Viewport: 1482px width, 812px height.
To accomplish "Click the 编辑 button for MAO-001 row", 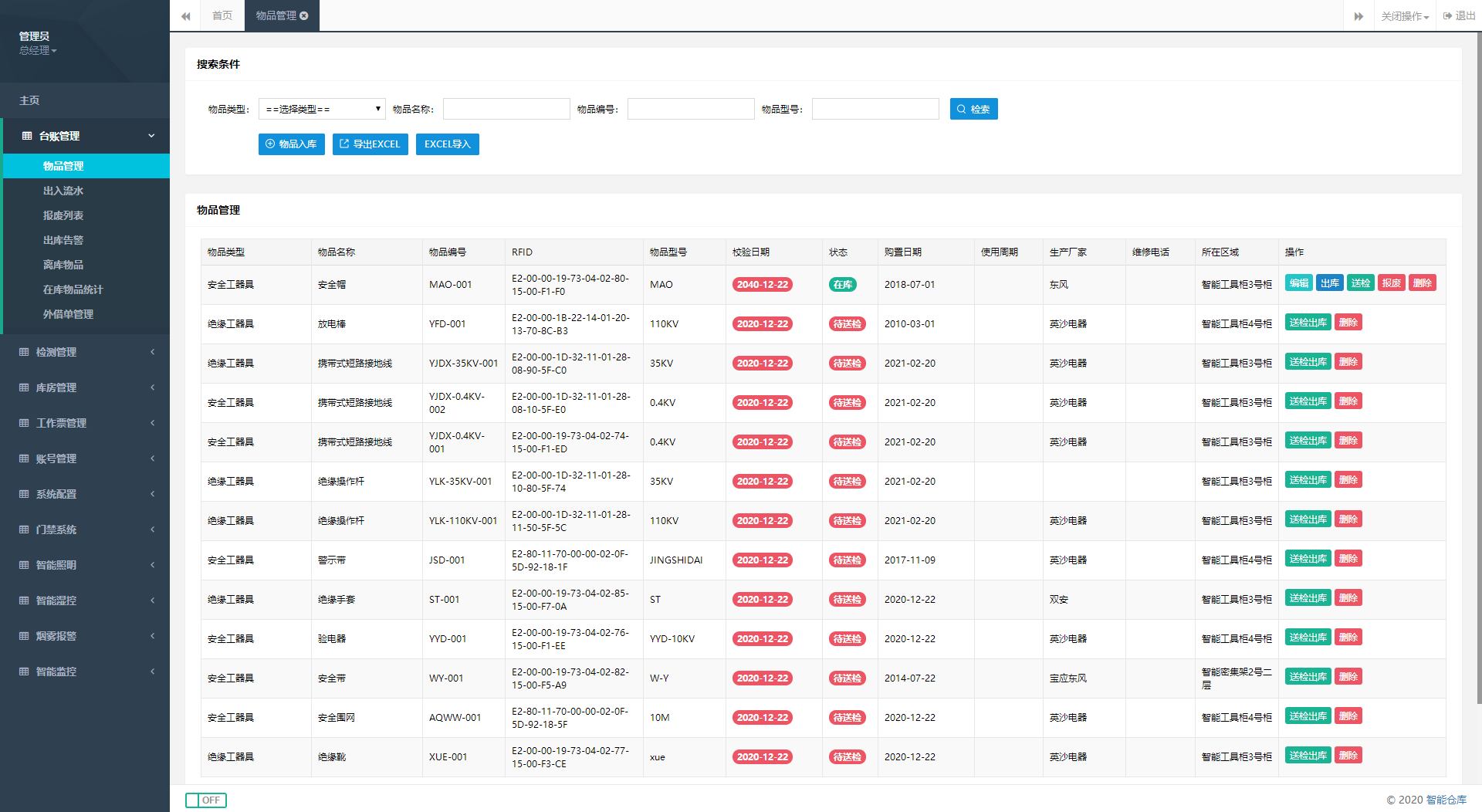I will point(1298,283).
